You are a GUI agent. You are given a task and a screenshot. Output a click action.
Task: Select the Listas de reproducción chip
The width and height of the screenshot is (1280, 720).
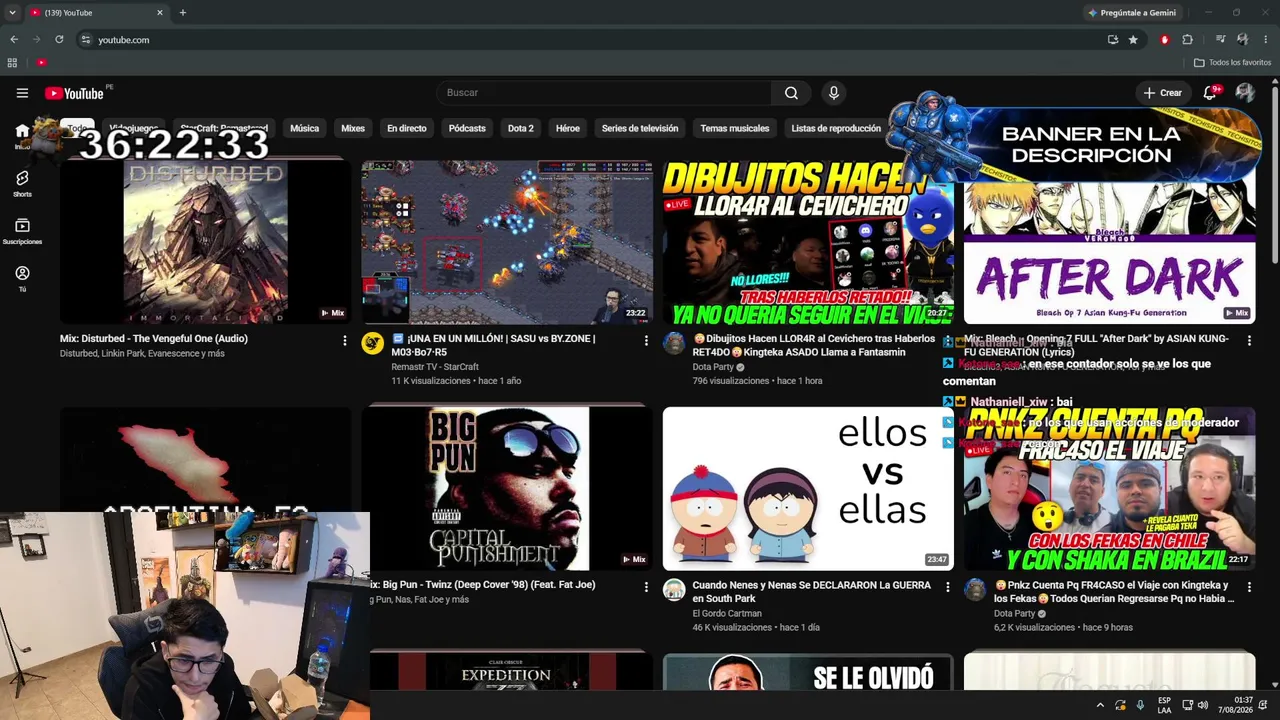click(x=836, y=128)
